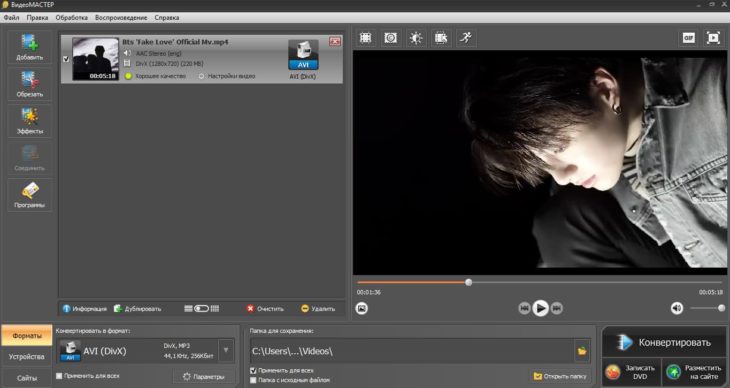
Task: Open fullscreen preview icon
Action: pos(713,38)
